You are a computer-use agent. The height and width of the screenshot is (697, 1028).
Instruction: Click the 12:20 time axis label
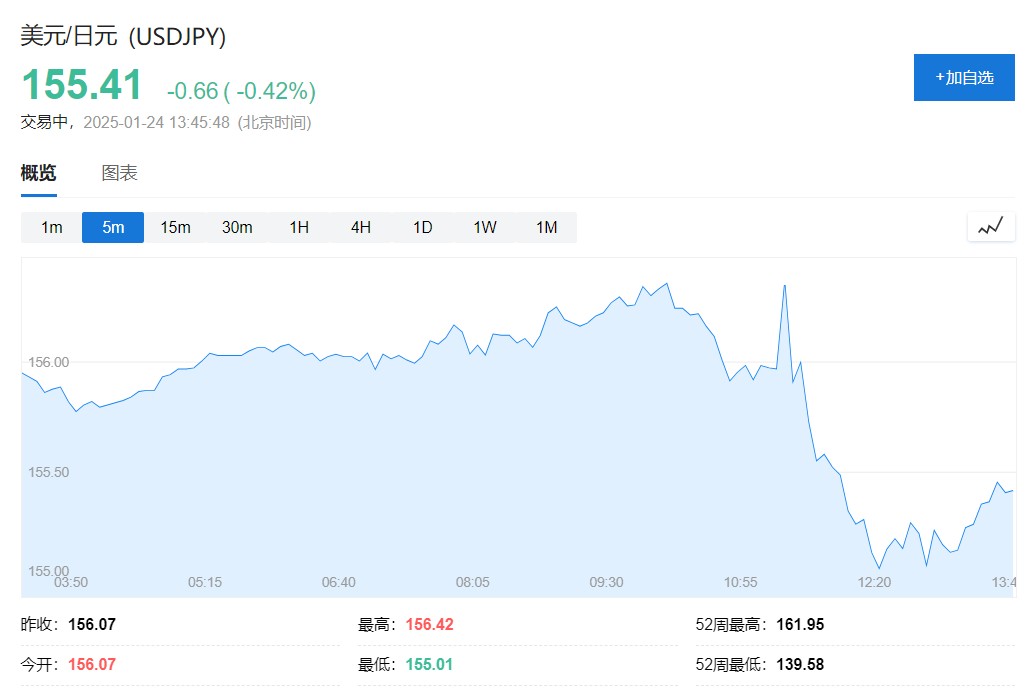tap(874, 582)
